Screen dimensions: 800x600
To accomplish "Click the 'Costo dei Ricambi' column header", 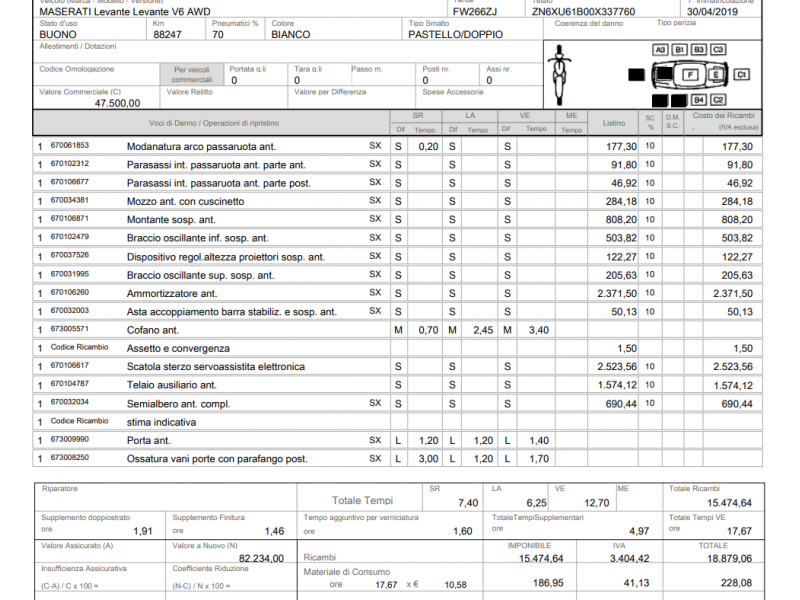I will coord(723,115).
